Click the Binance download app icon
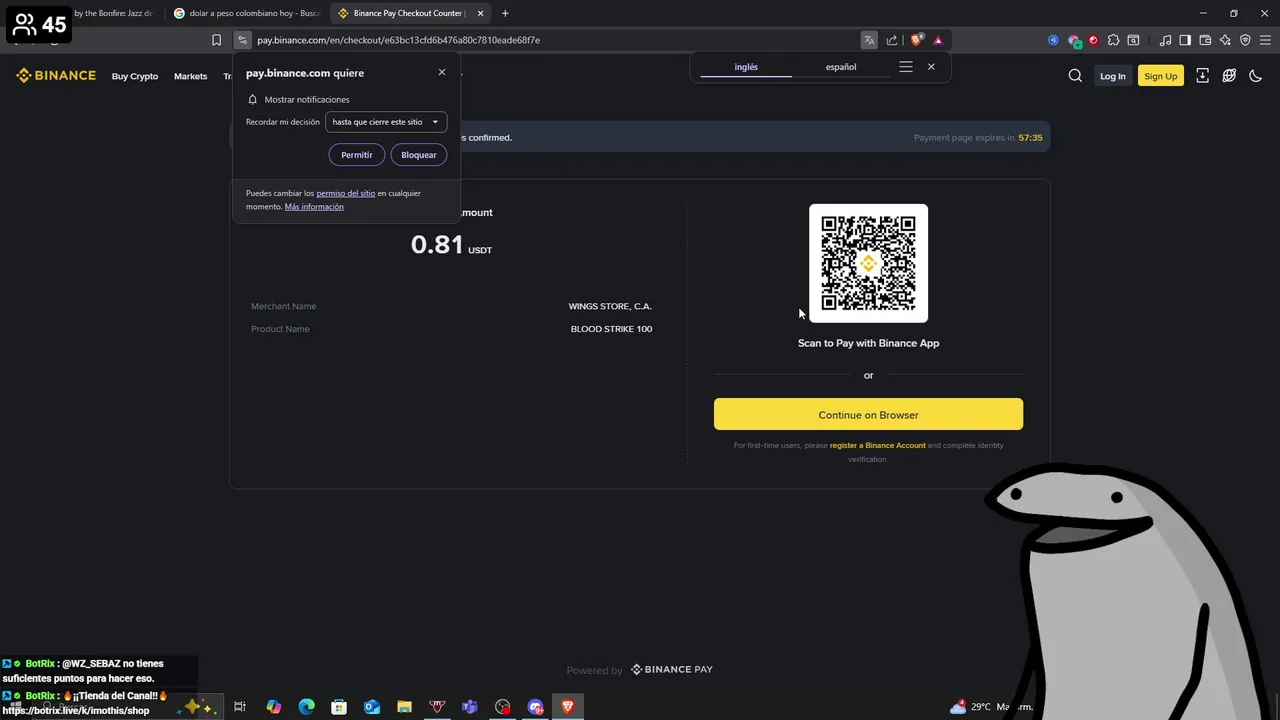The image size is (1280, 720). point(1202,76)
